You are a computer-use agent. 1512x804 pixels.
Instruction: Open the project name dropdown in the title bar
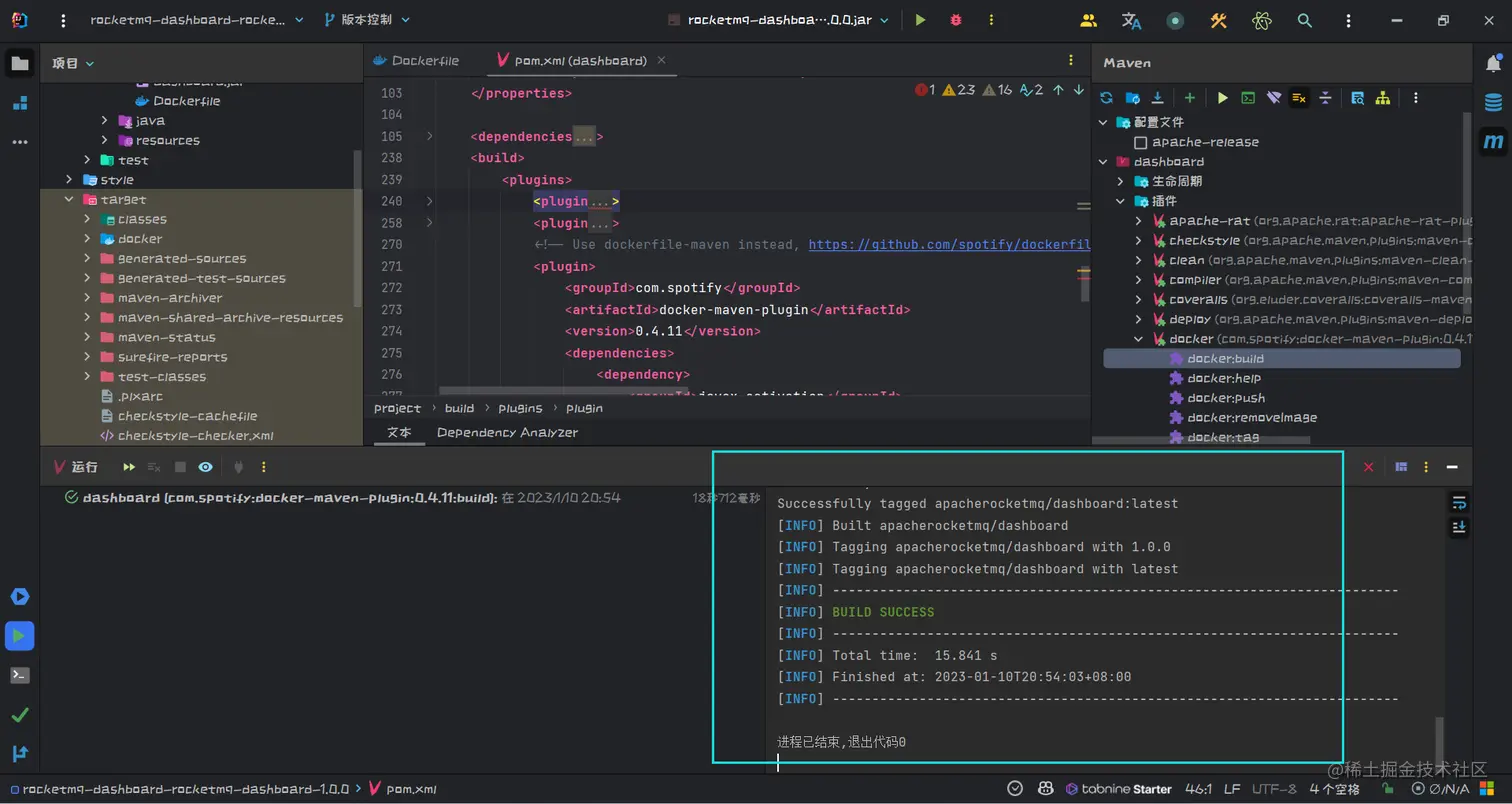pos(196,20)
